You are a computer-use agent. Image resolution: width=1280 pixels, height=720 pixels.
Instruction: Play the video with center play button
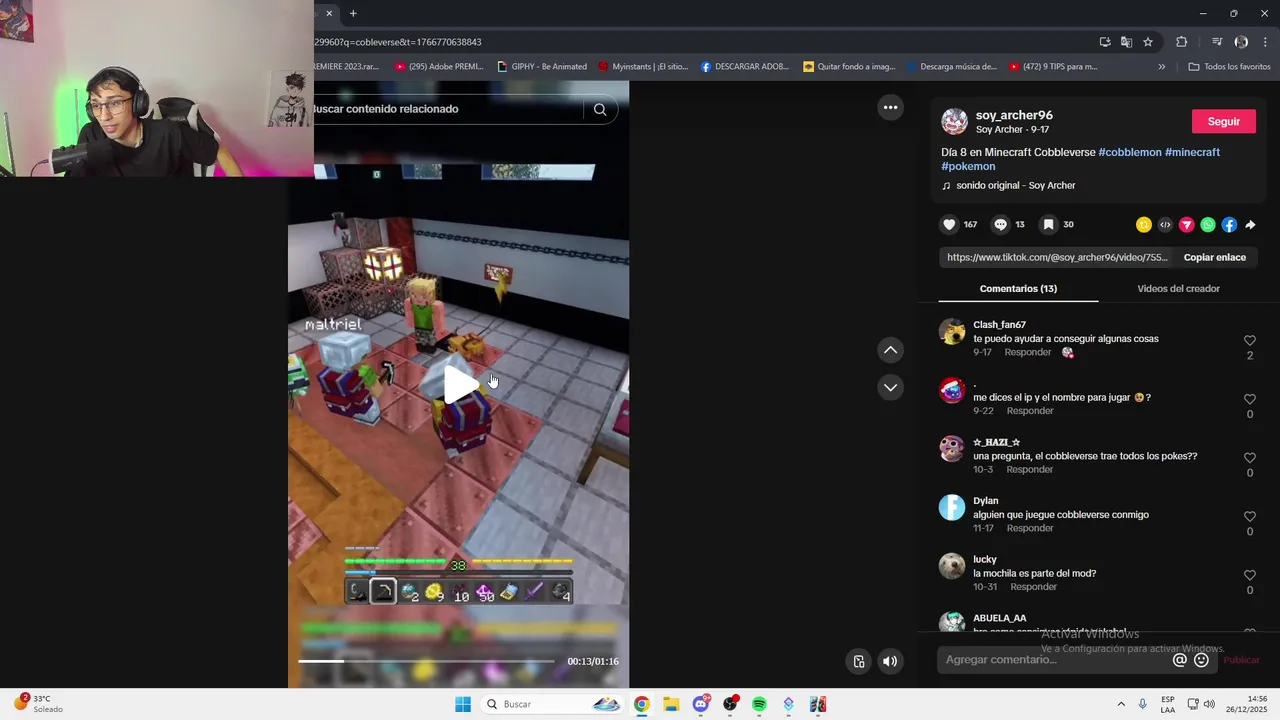coord(459,385)
